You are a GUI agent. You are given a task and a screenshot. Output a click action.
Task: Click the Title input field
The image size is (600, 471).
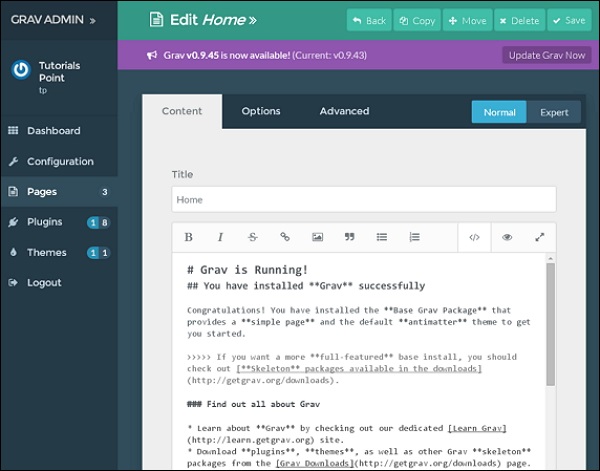(x=363, y=200)
